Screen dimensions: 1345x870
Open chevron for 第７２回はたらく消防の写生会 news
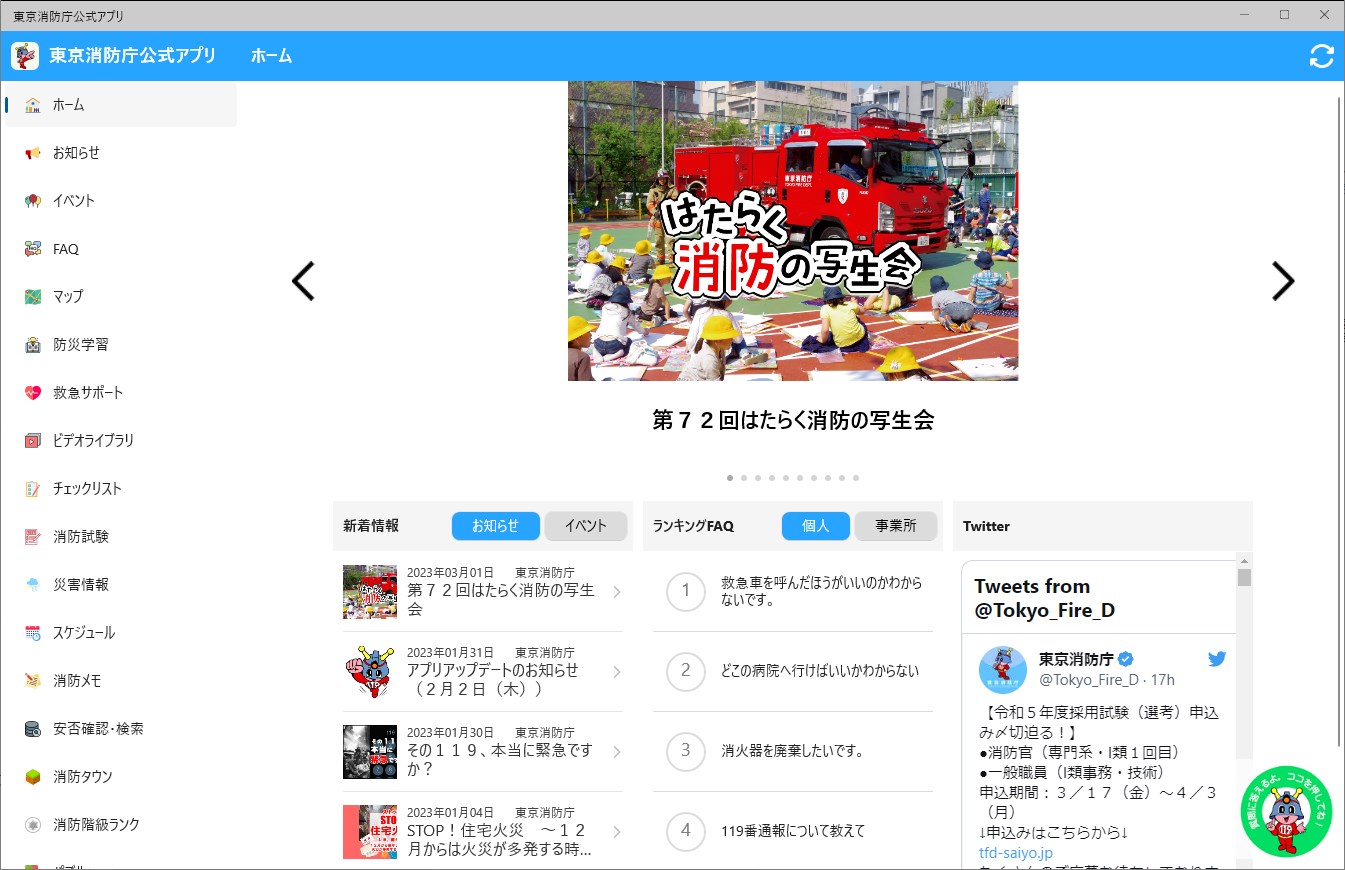[x=616, y=592]
